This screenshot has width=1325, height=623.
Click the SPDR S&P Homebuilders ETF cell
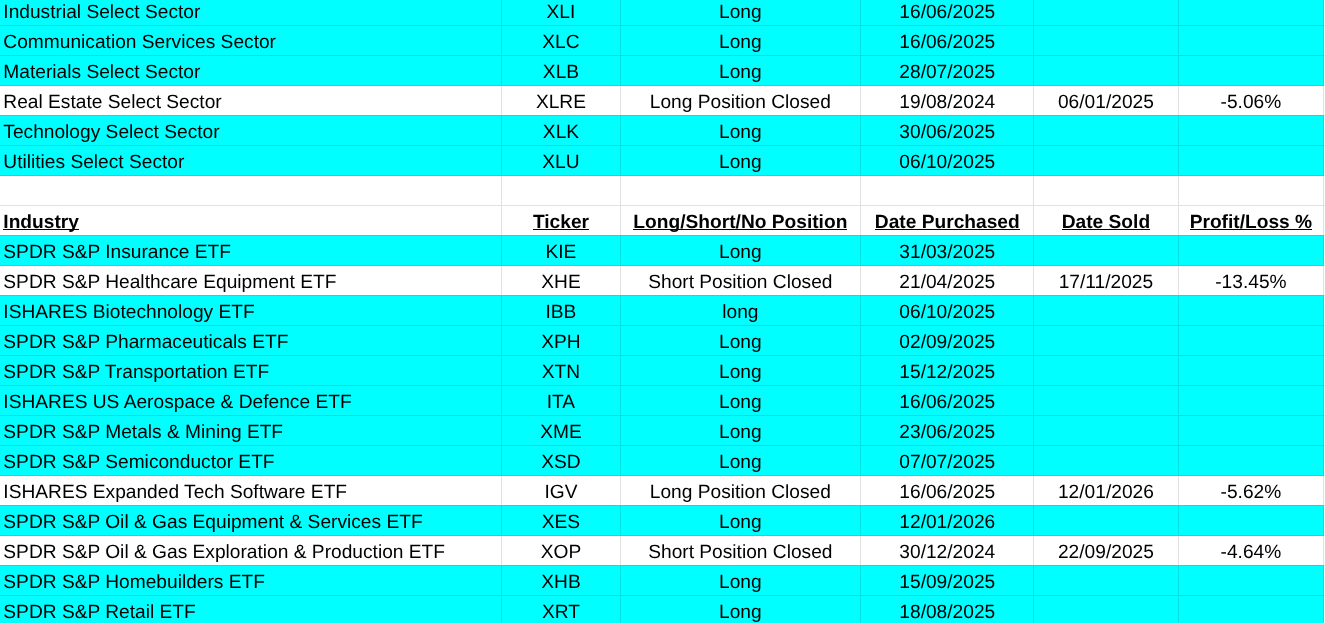pyautogui.click(x=134, y=582)
